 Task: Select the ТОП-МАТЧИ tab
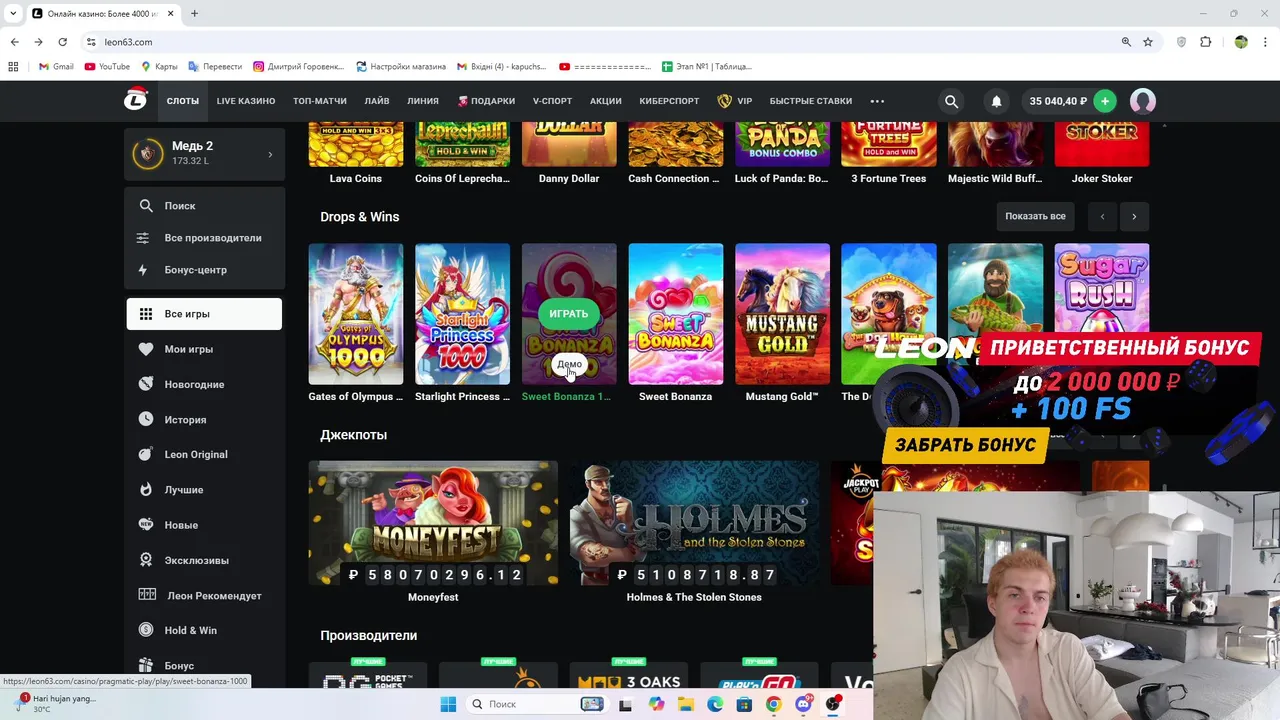pos(320,101)
